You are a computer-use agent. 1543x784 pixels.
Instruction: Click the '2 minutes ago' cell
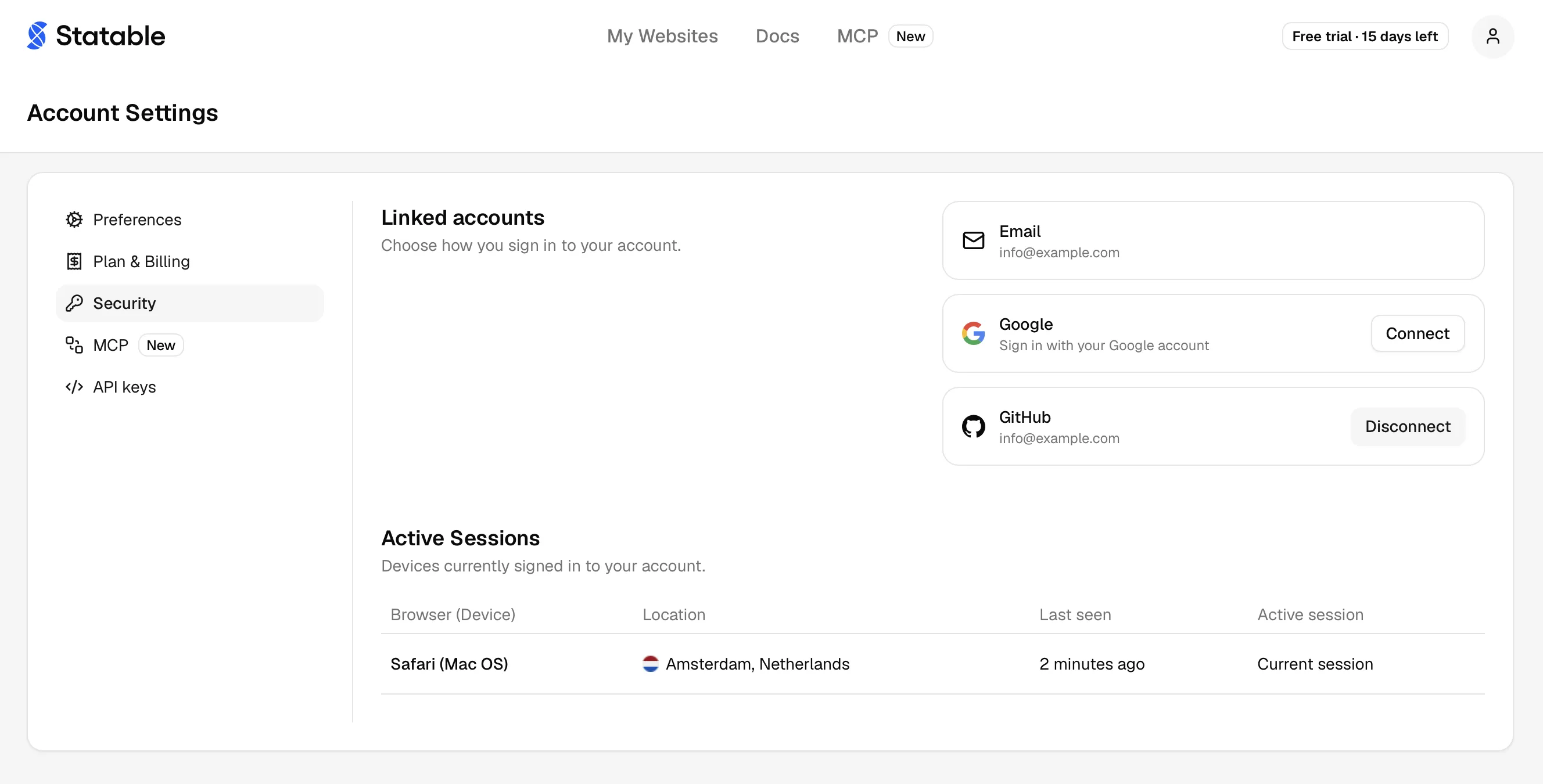click(x=1092, y=664)
